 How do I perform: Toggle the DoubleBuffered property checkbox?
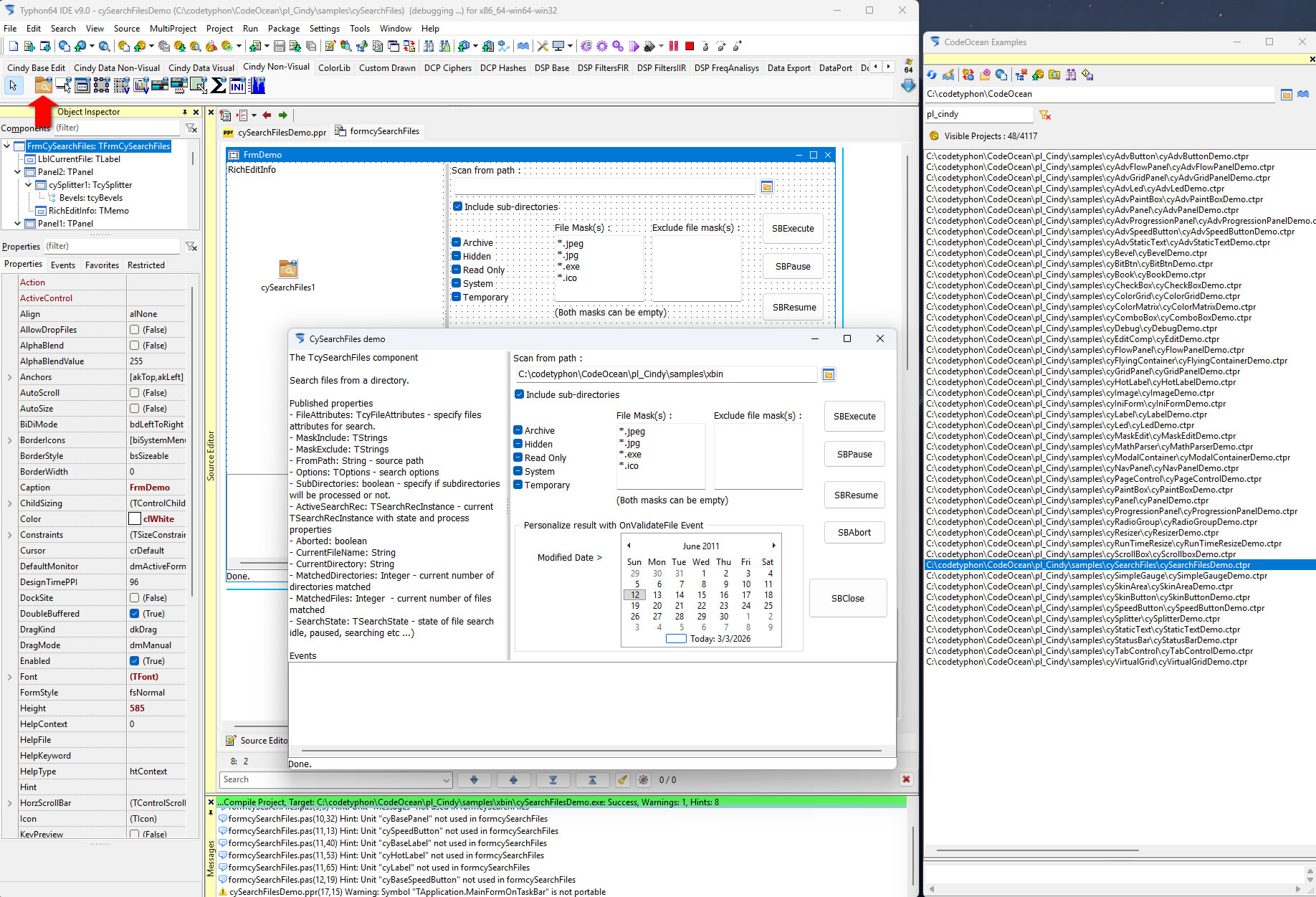pyautogui.click(x=134, y=614)
